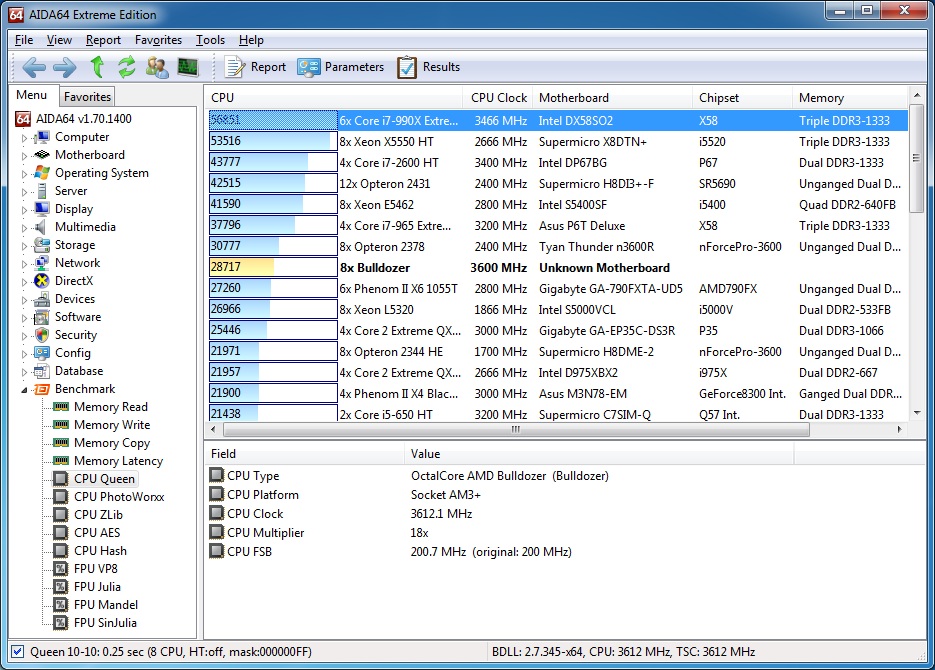Sort results by CPU Clock column header

click(499, 98)
